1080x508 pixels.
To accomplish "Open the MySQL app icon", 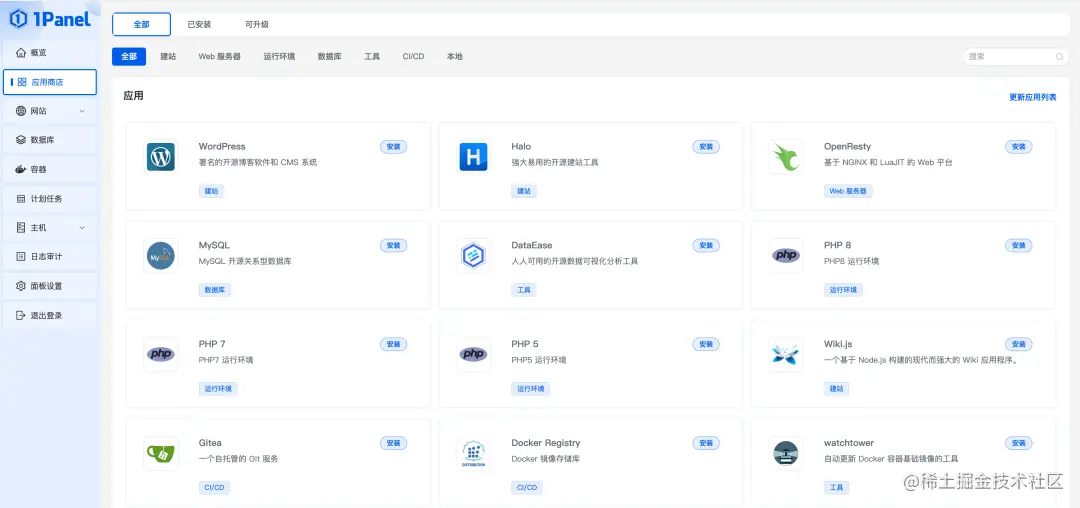I will (x=160, y=255).
